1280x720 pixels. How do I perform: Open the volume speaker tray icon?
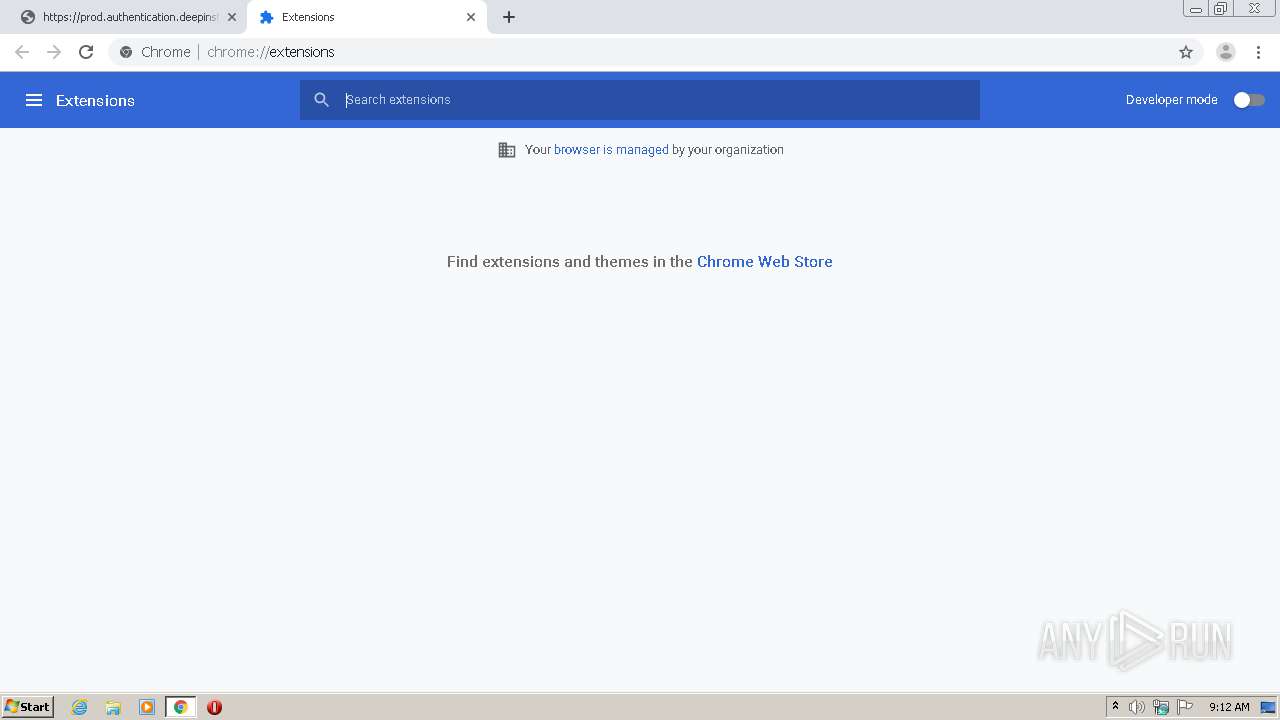pyautogui.click(x=1137, y=707)
